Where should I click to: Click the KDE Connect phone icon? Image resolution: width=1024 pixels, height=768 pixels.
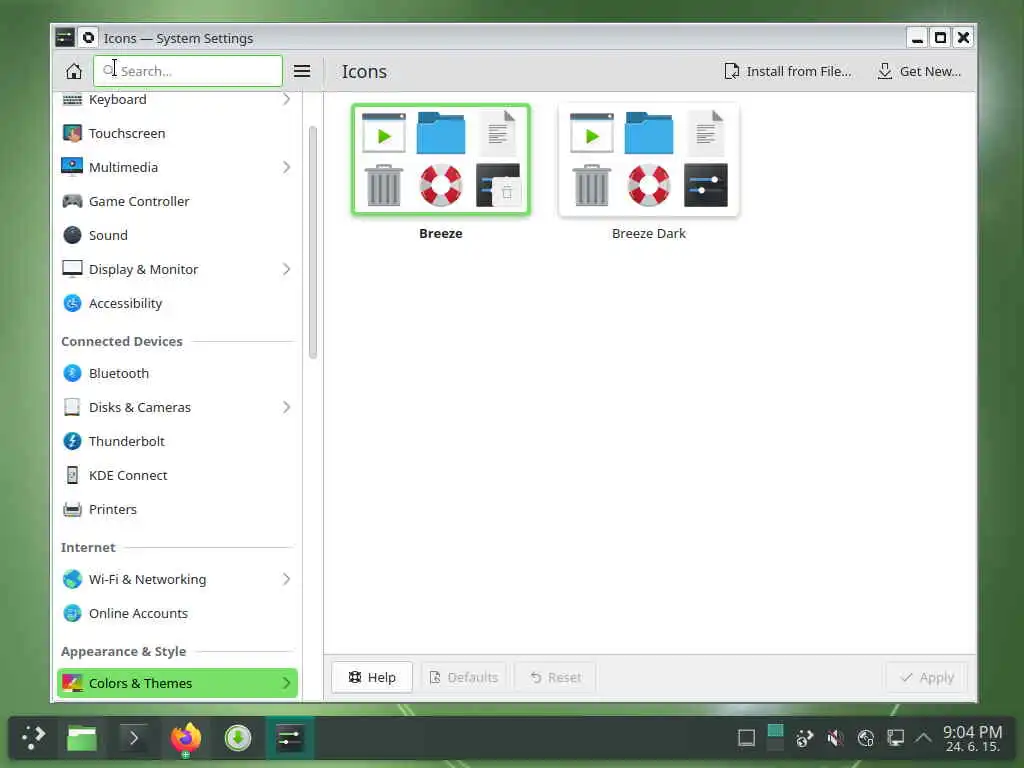[72, 475]
